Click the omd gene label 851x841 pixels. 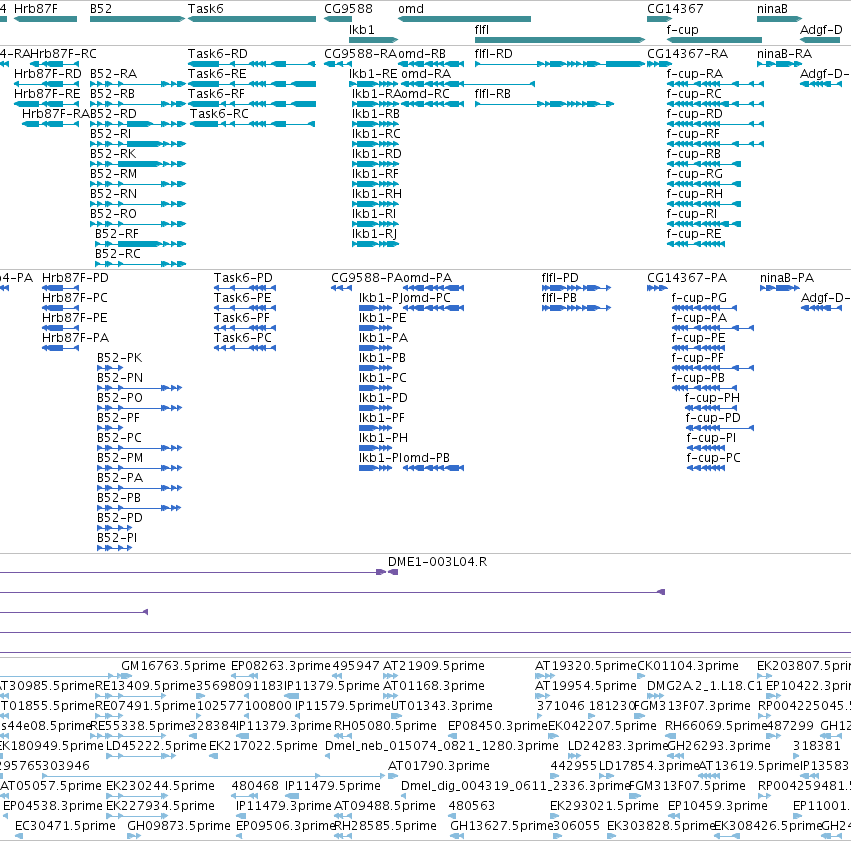point(411,9)
